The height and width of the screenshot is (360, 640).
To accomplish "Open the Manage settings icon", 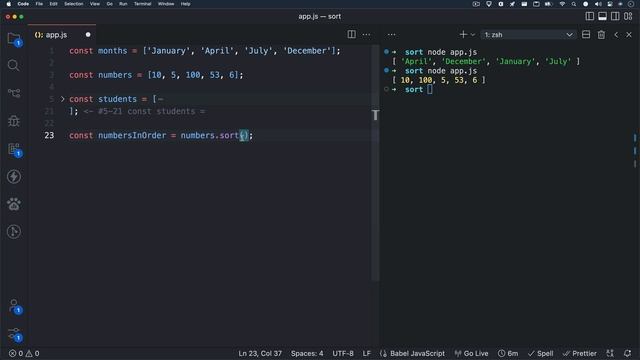I will coord(14,334).
